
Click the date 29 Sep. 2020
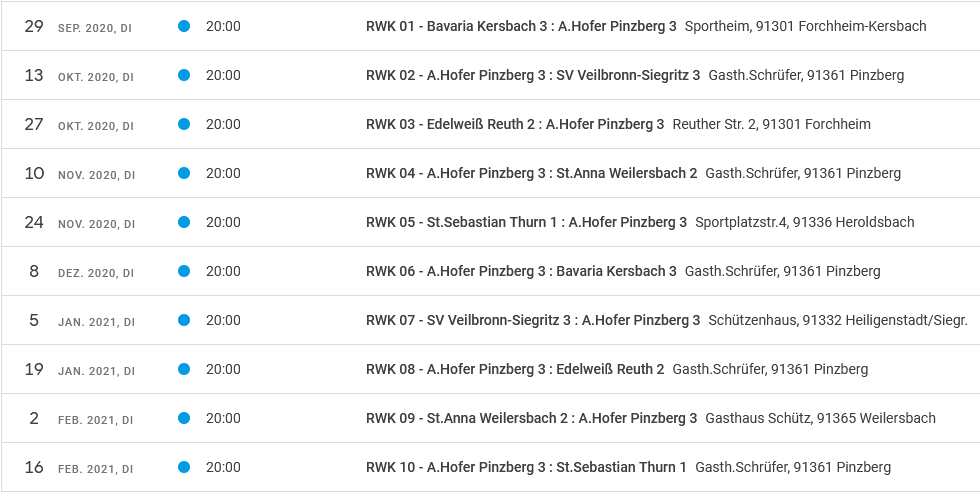click(x=78, y=27)
